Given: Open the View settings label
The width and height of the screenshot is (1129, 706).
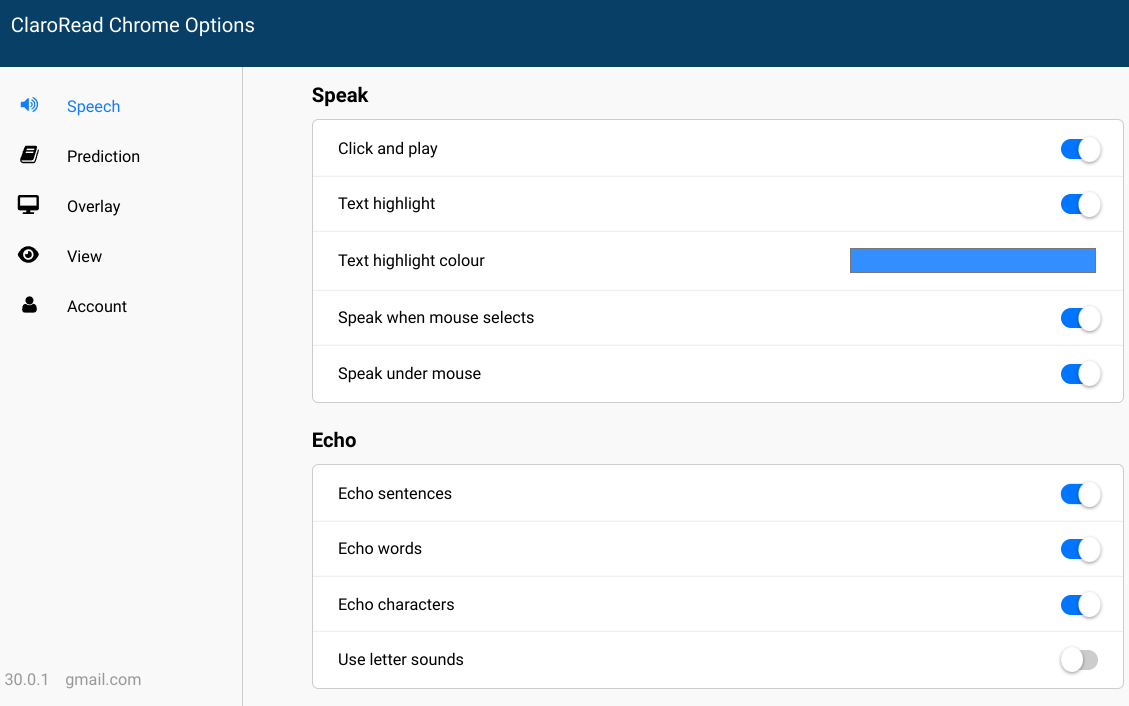Looking at the screenshot, I should 84,256.
